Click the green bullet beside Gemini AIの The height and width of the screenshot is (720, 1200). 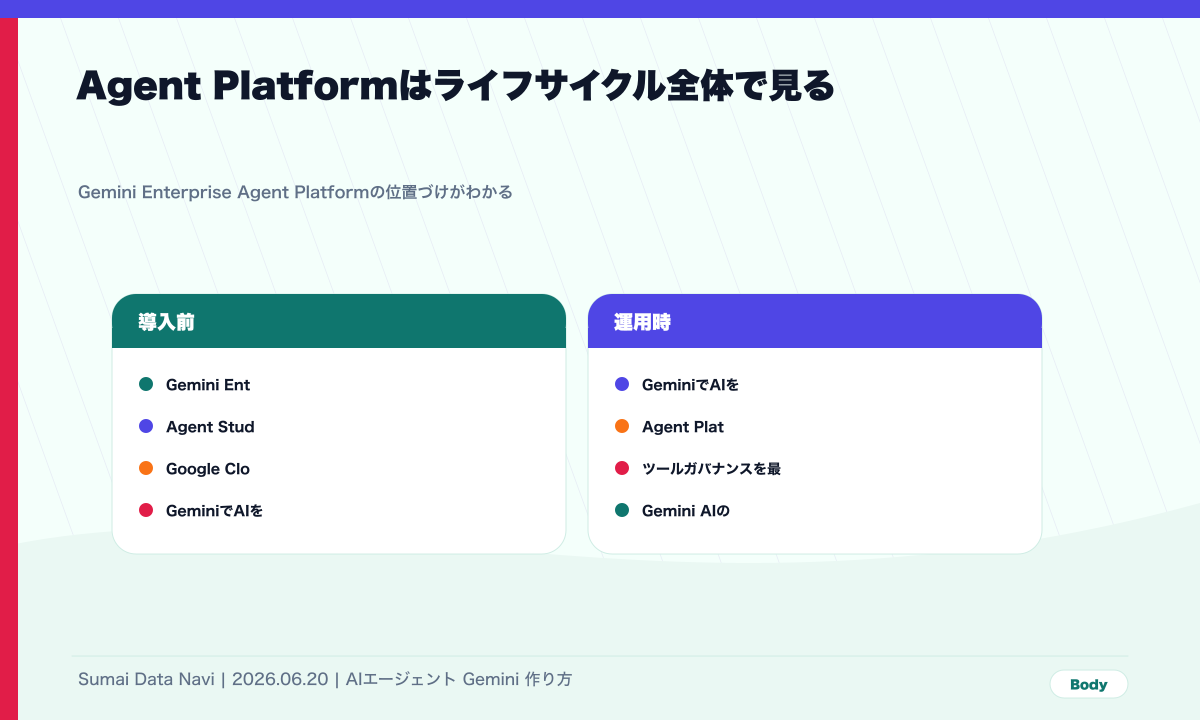622,510
